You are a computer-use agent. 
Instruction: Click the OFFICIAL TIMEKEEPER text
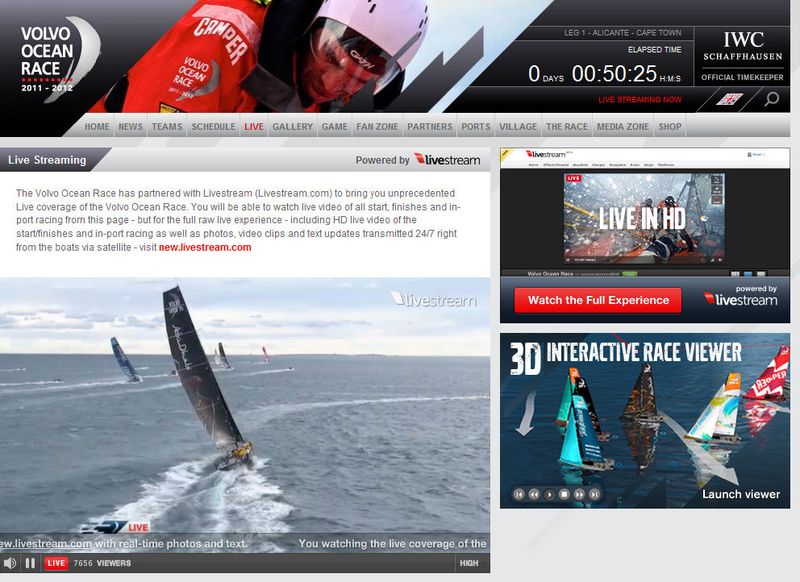click(x=742, y=78)
